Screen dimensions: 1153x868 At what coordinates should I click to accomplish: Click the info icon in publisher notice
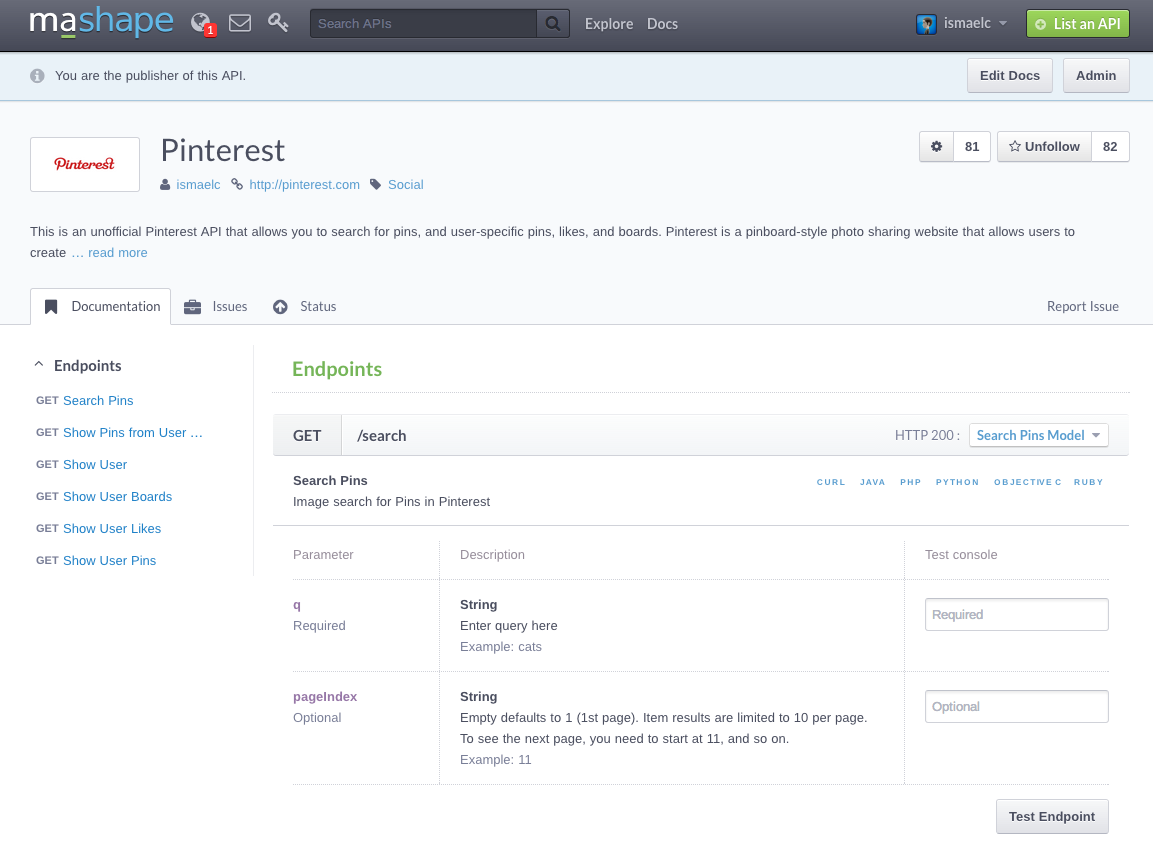pos(38,76)
